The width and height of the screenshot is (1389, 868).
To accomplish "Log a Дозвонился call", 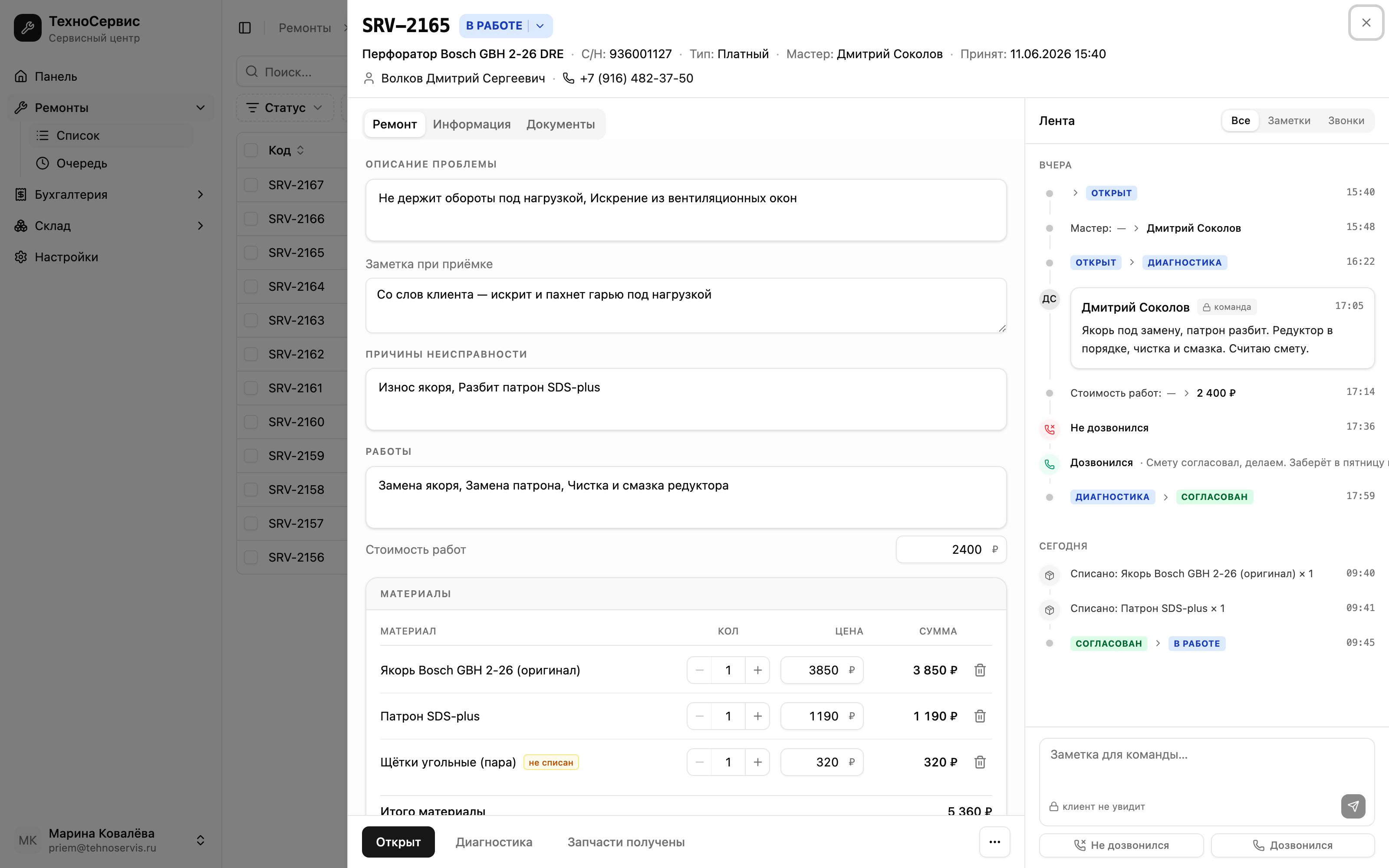I will point(1293,845).
